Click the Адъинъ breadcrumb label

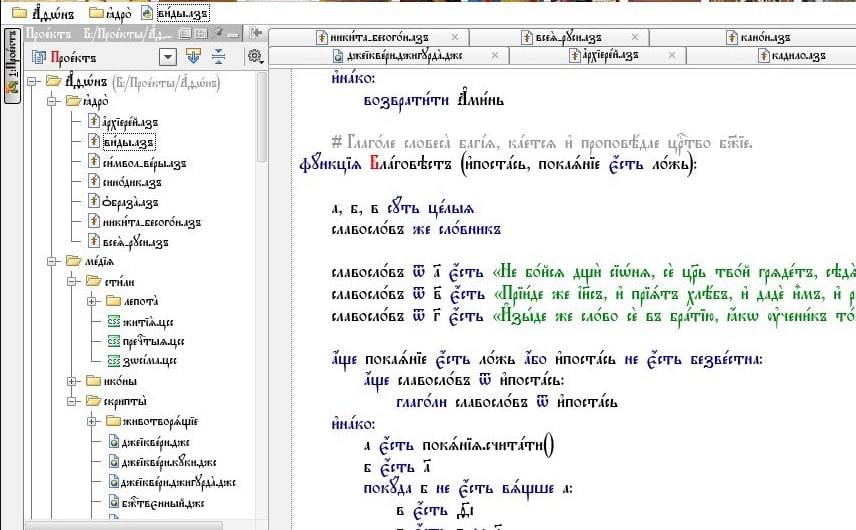coord(52,13)
